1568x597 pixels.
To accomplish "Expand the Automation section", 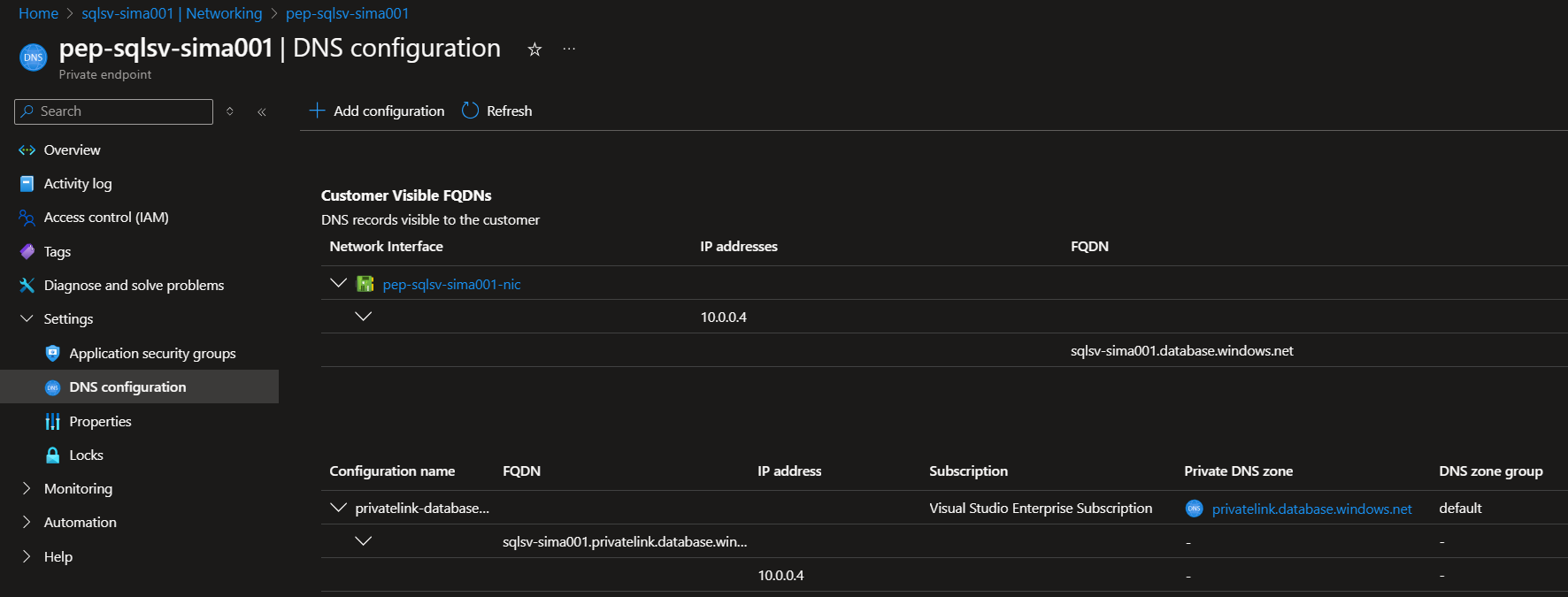I will (27, 522).
